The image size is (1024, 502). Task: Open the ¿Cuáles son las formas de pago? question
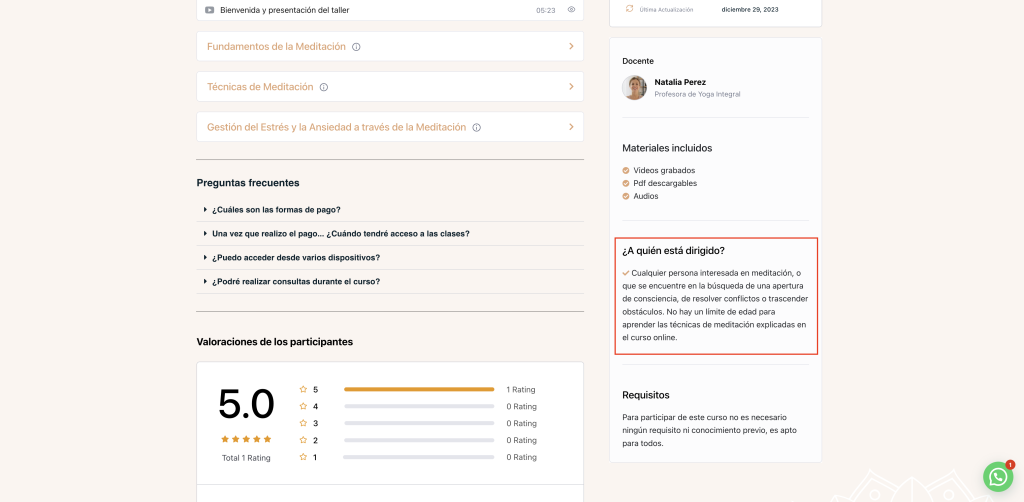276,210
